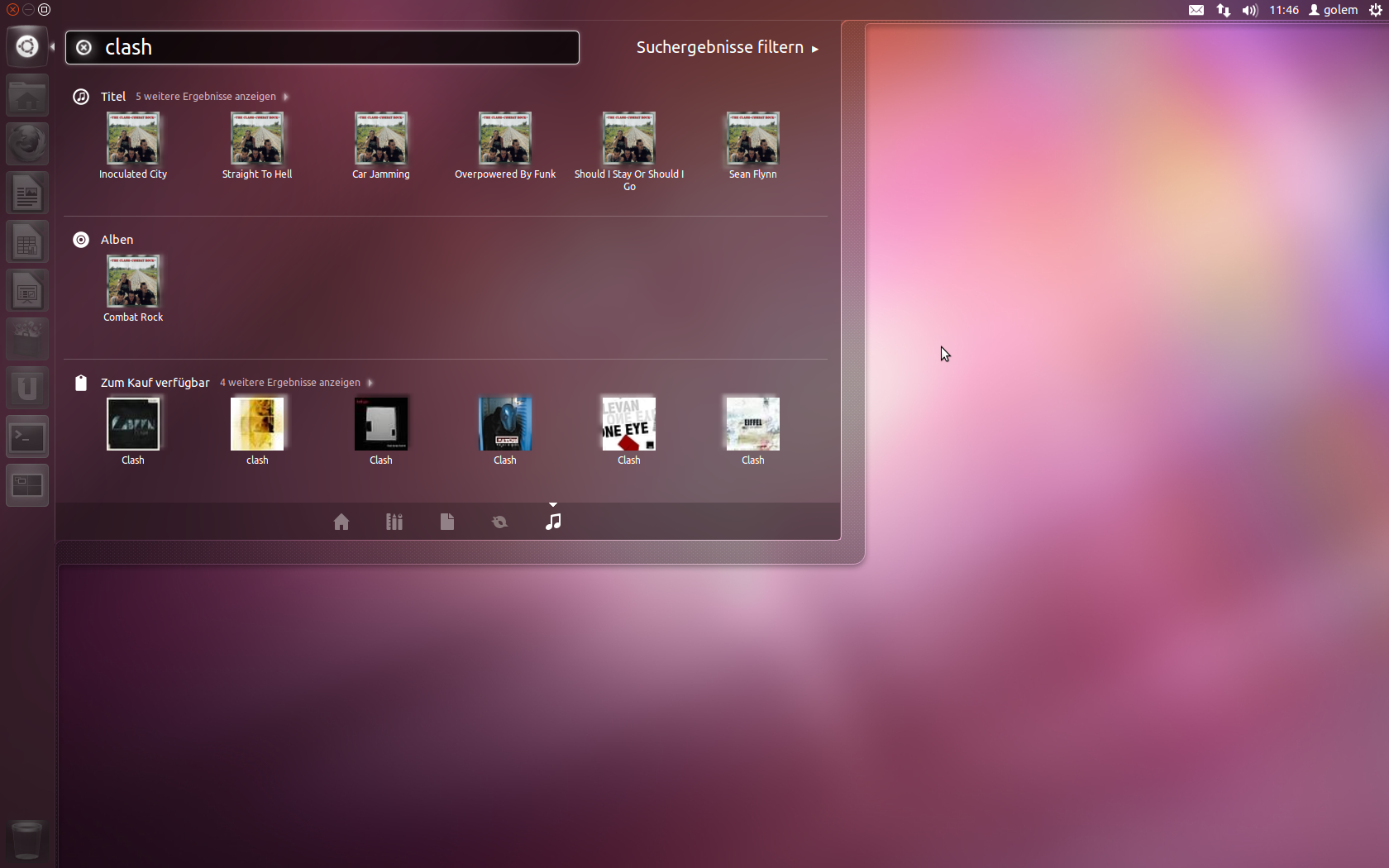Collapse the Dash via the downward arrow

[x=553, y=503]
